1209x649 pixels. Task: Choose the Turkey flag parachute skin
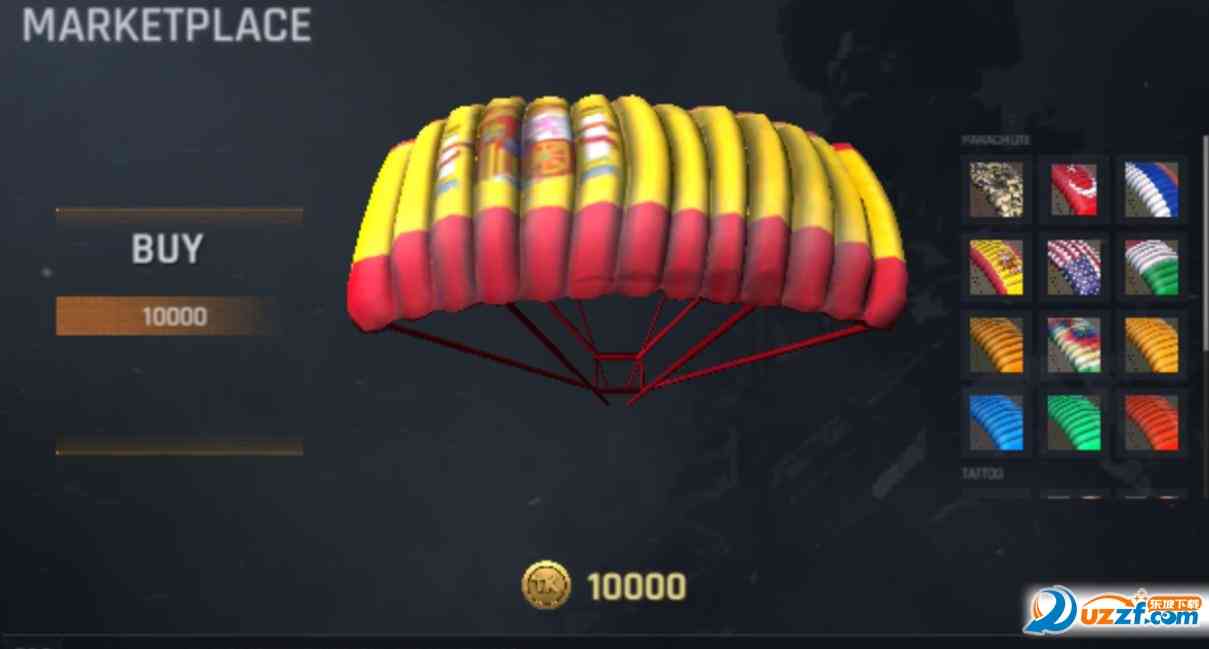pos(1073,188)
